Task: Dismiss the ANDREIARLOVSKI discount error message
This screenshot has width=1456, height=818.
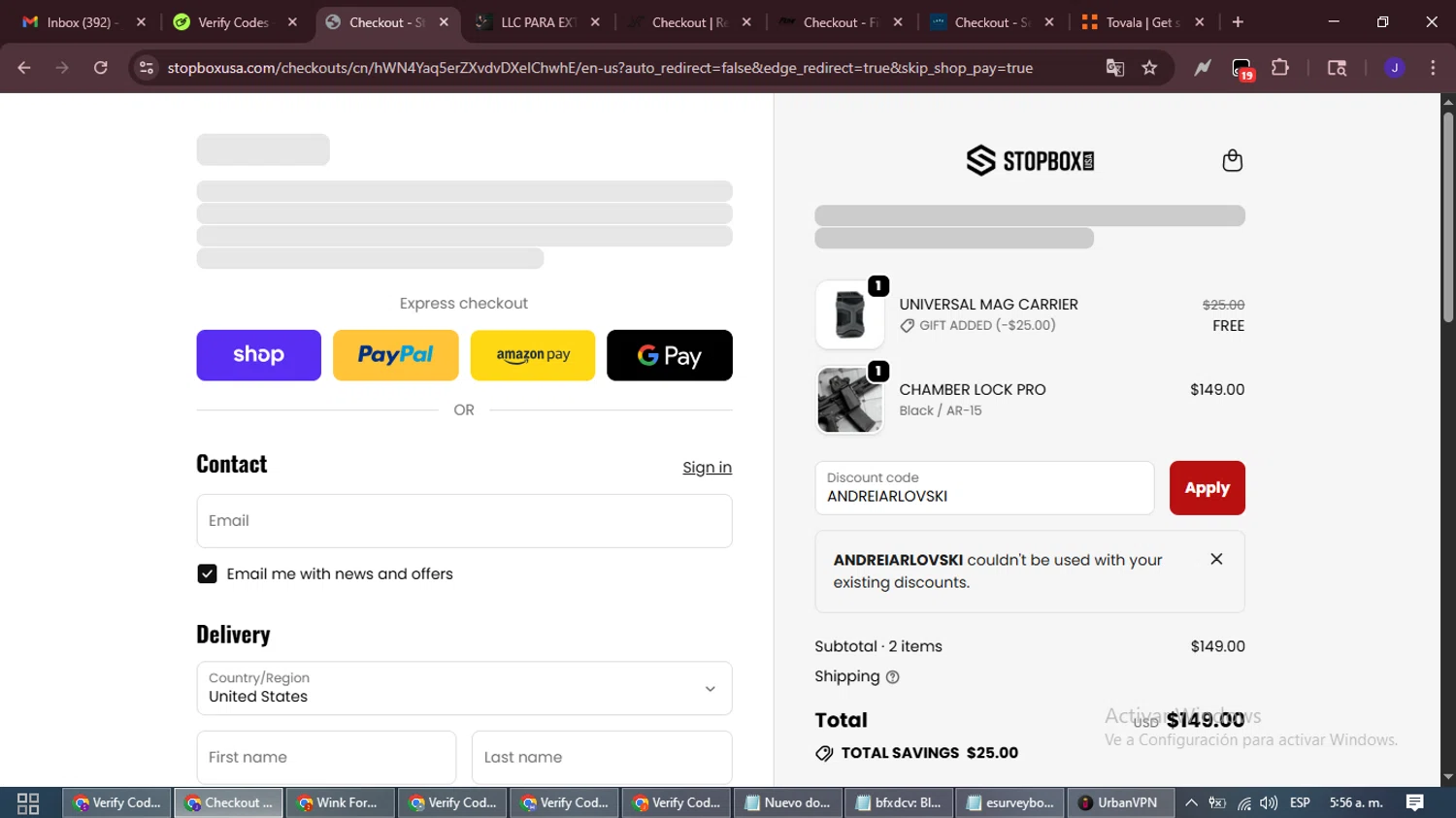Action: [x=1216, y=559]
